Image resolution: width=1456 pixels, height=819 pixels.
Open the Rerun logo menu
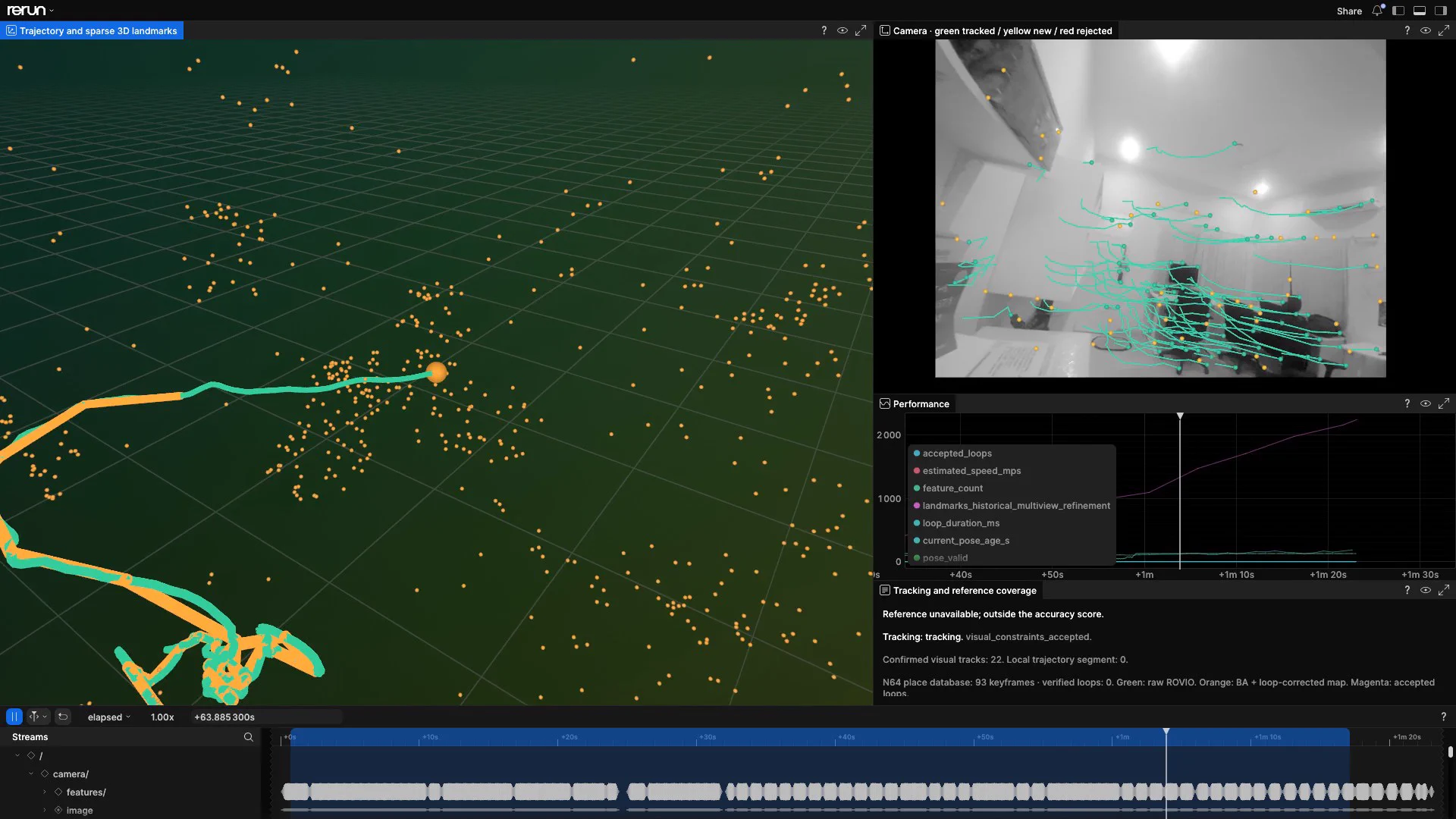pyautogui.click(x=30, y=11)
